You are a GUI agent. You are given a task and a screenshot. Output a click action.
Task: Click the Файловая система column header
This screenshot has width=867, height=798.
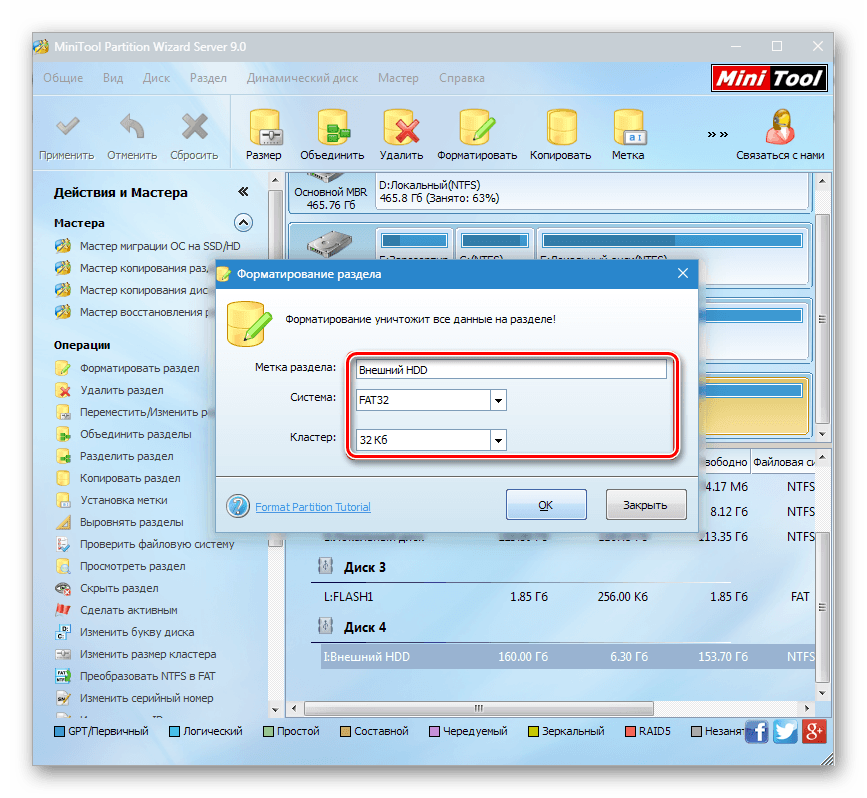783,462
